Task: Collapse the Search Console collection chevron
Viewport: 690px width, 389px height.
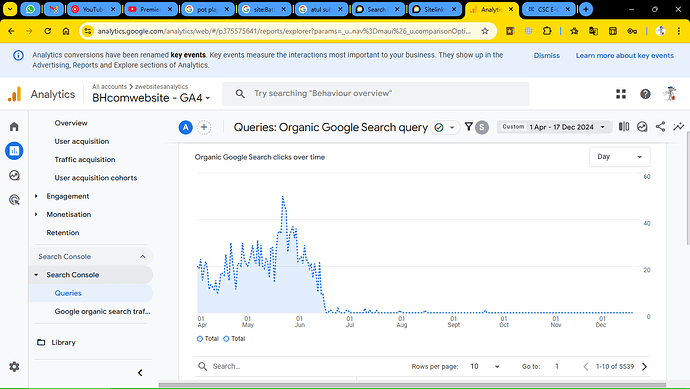Action: [x=143, y=257]
